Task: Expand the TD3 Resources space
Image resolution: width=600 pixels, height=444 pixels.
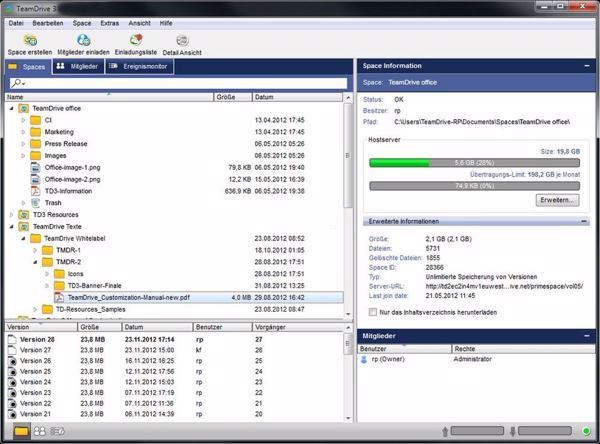Action: pyautogui.click(x=11, y=215)
